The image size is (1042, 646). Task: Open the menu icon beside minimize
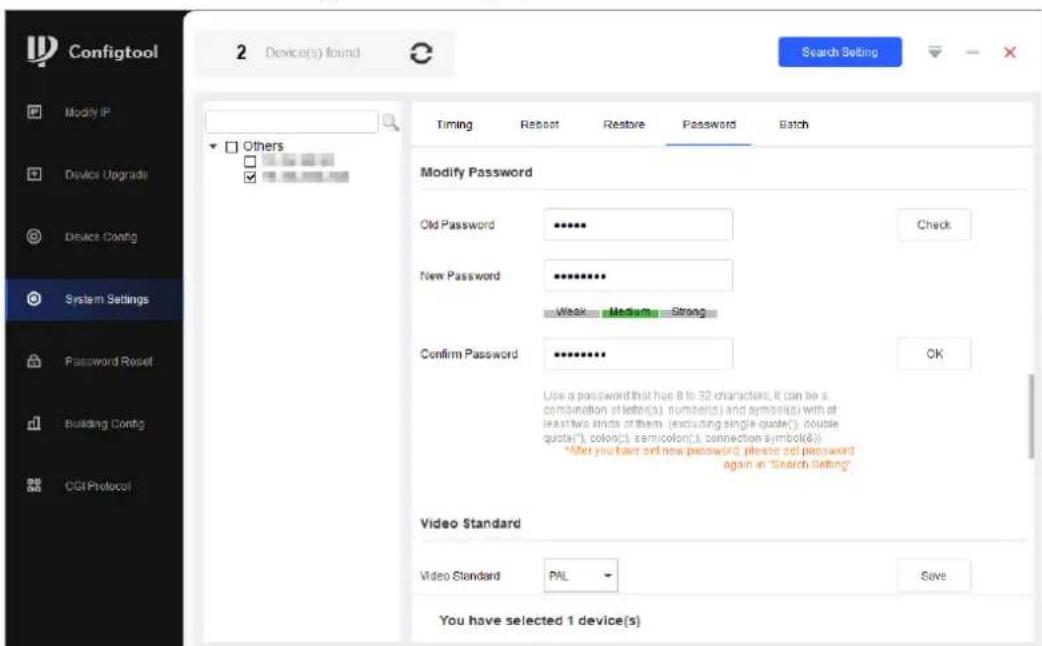point(935,52)
